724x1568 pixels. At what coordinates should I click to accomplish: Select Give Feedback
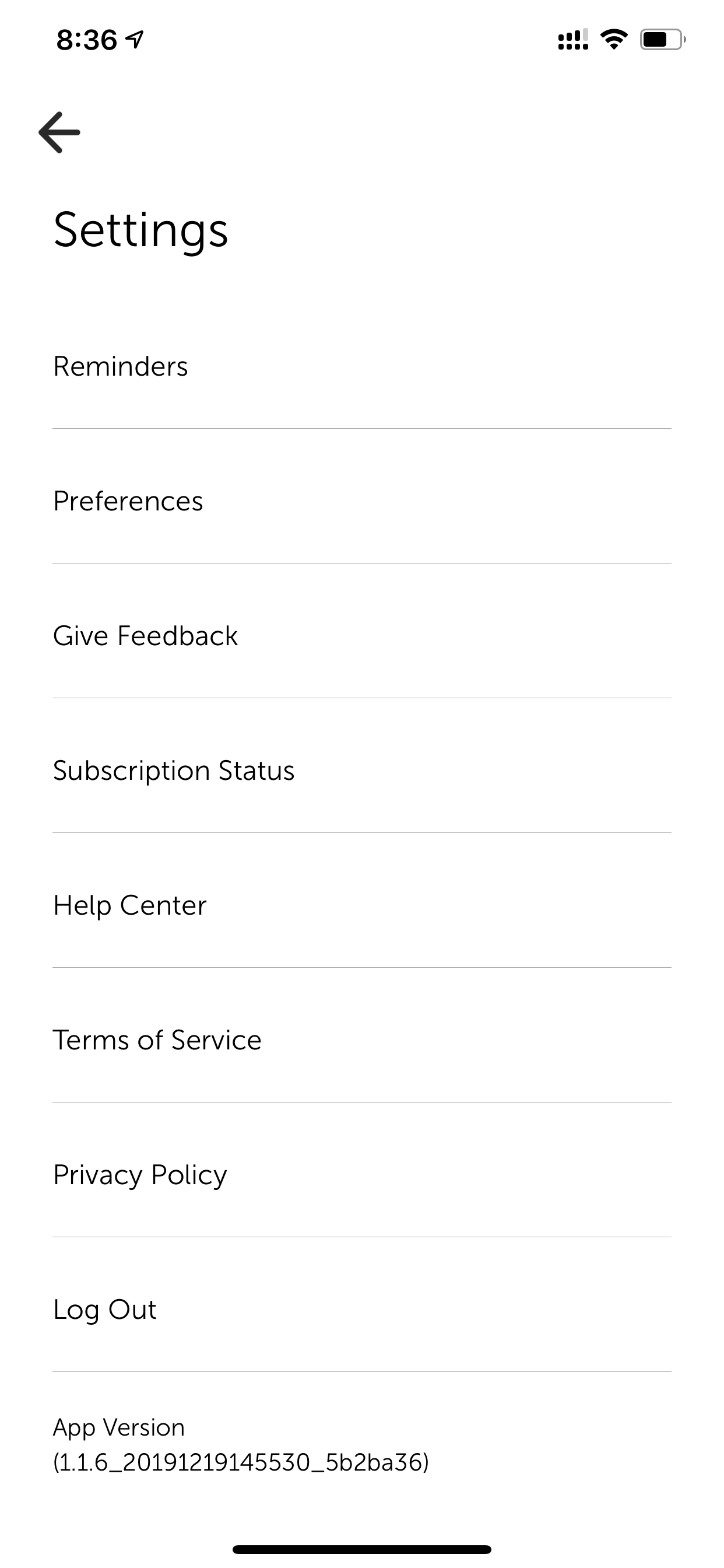362,636
